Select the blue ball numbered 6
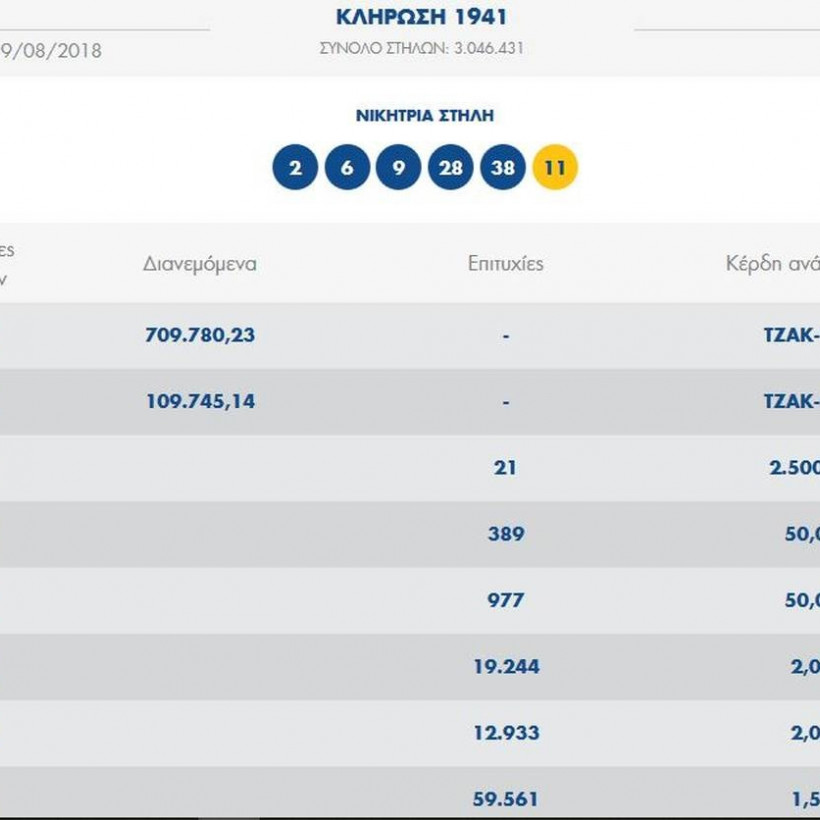The image size is (820, 820). pyautogui.click(x=347, y=168)
